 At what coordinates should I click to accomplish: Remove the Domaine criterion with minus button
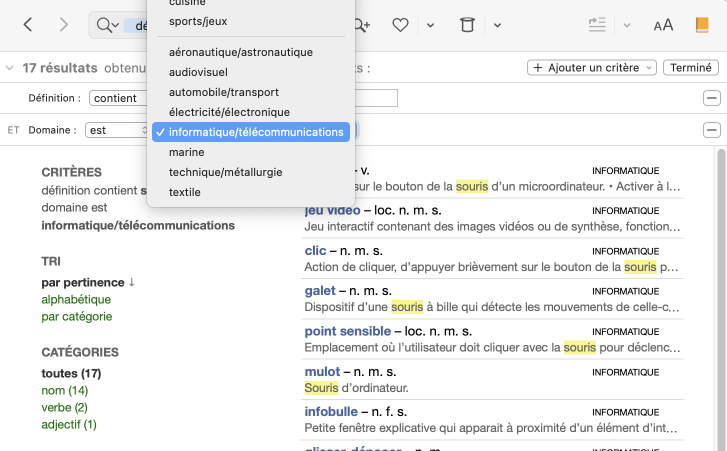(712, 130)
